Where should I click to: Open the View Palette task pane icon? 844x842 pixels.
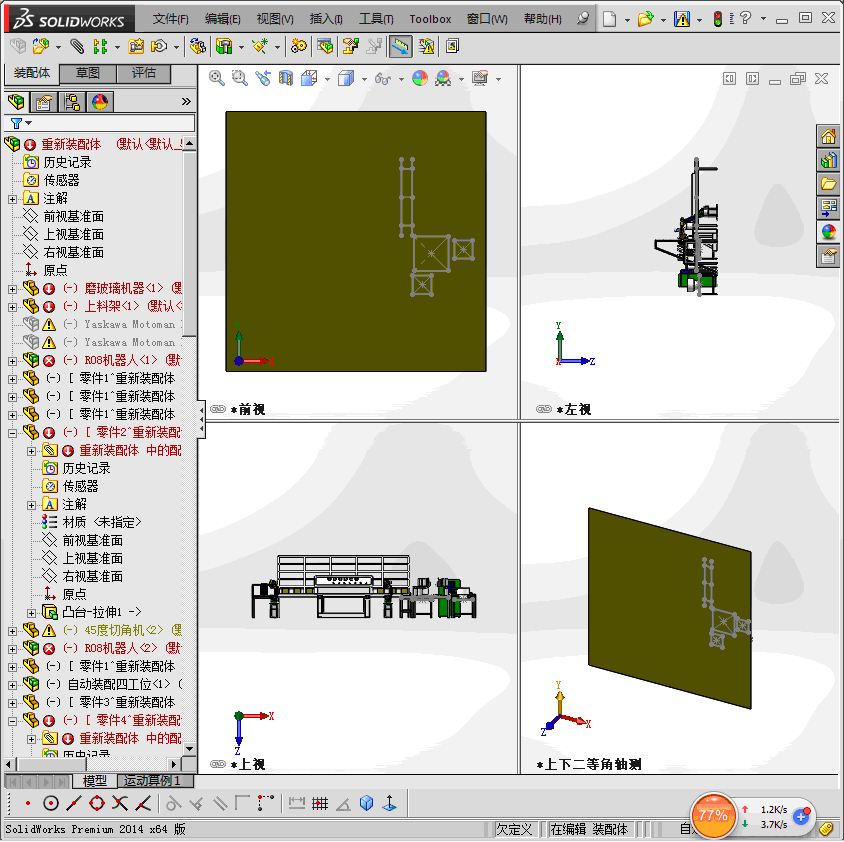coord(828,208)
